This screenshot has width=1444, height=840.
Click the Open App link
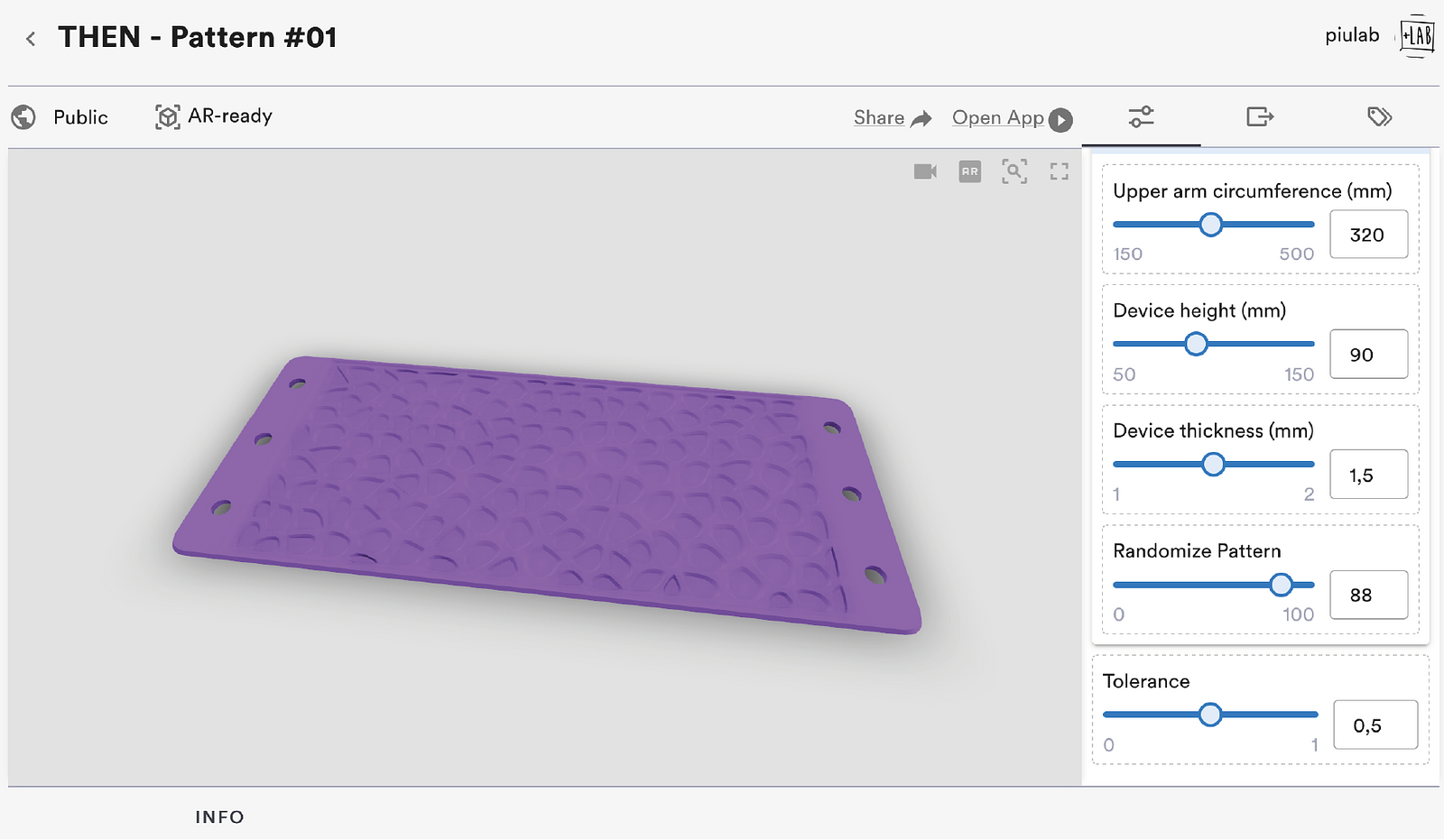pyautogui.click(x=997, y=118)
